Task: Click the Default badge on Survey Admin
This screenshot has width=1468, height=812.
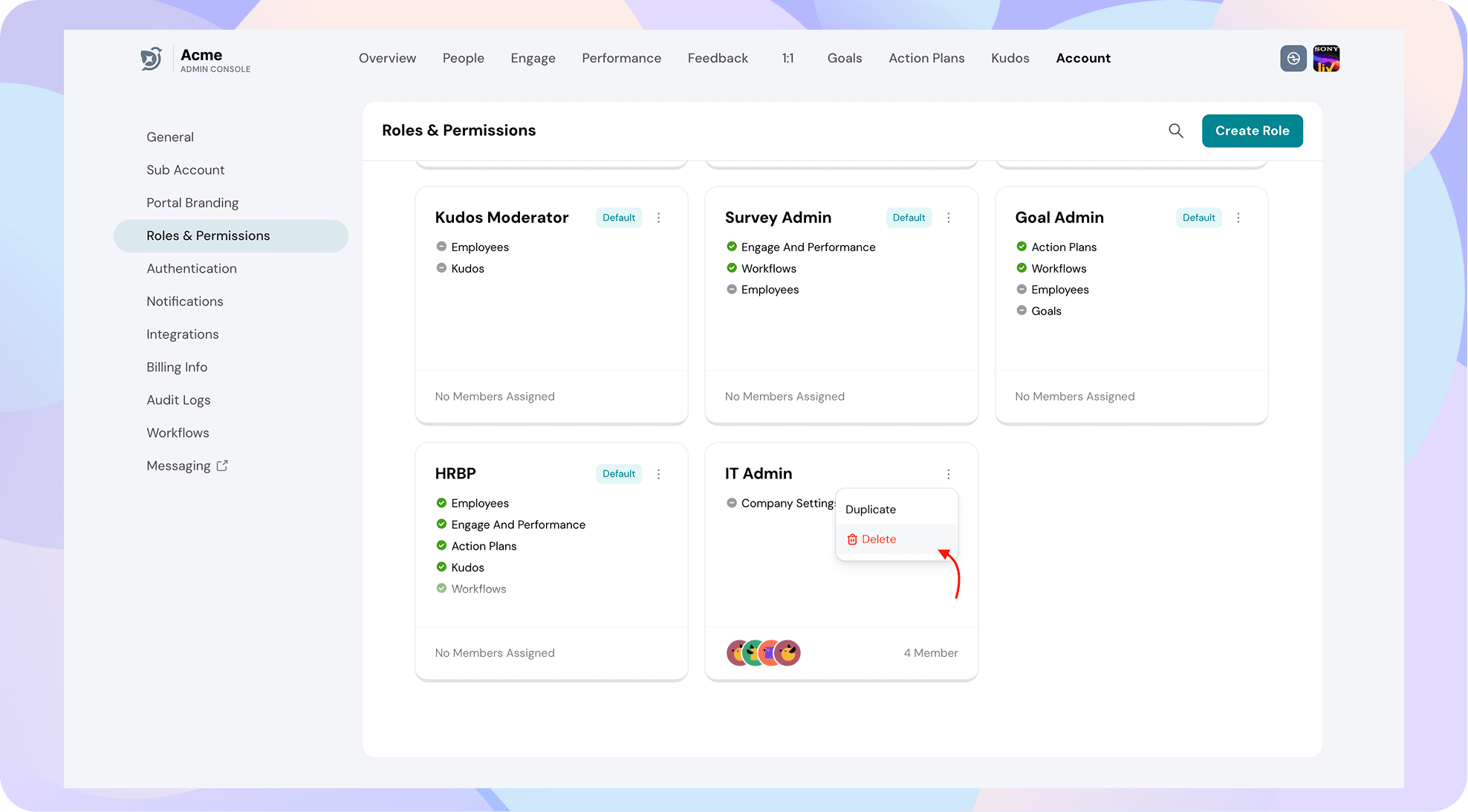Action: point(909,218)
